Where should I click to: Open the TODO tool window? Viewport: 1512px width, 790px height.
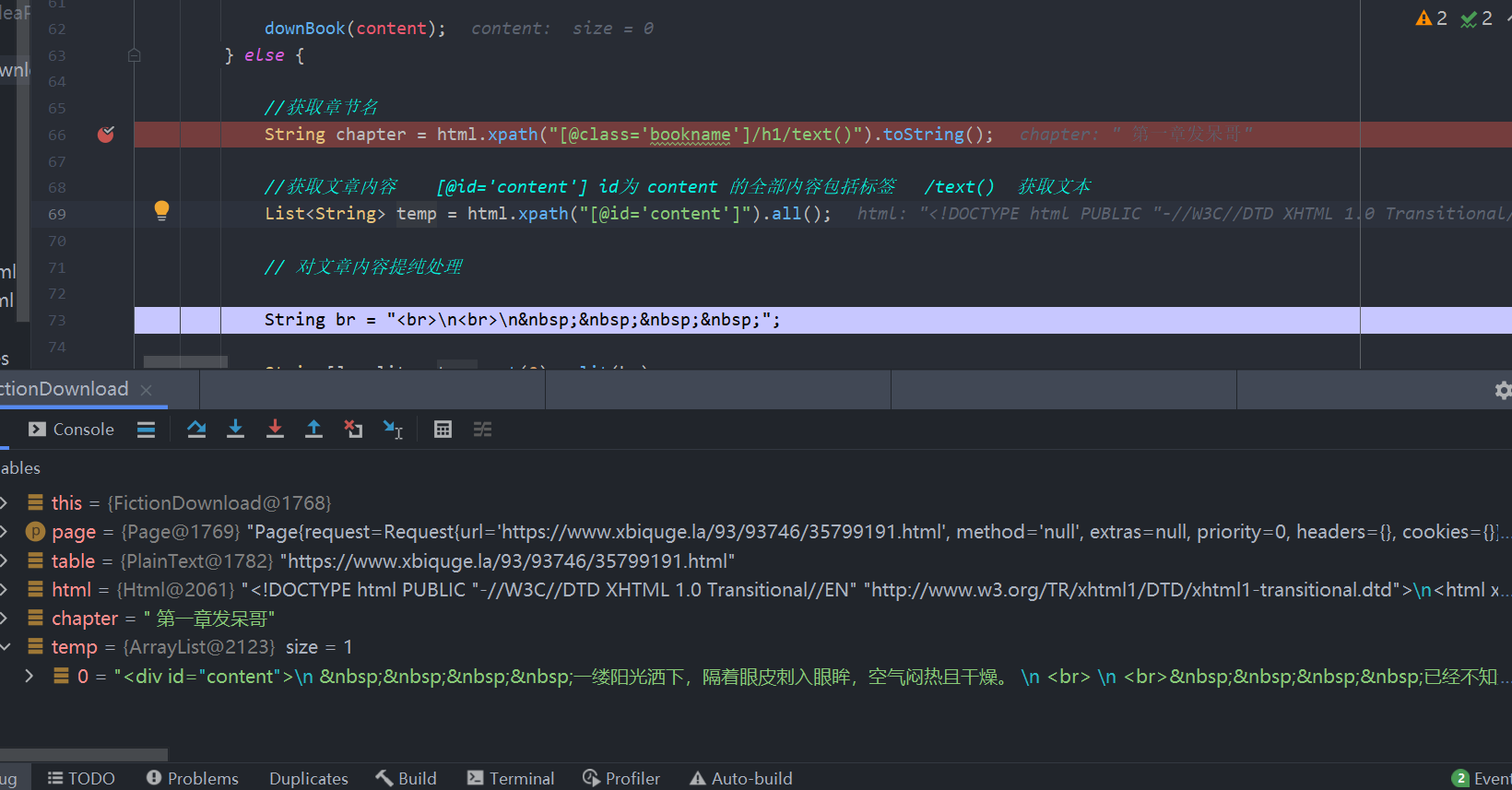(81, 779)
